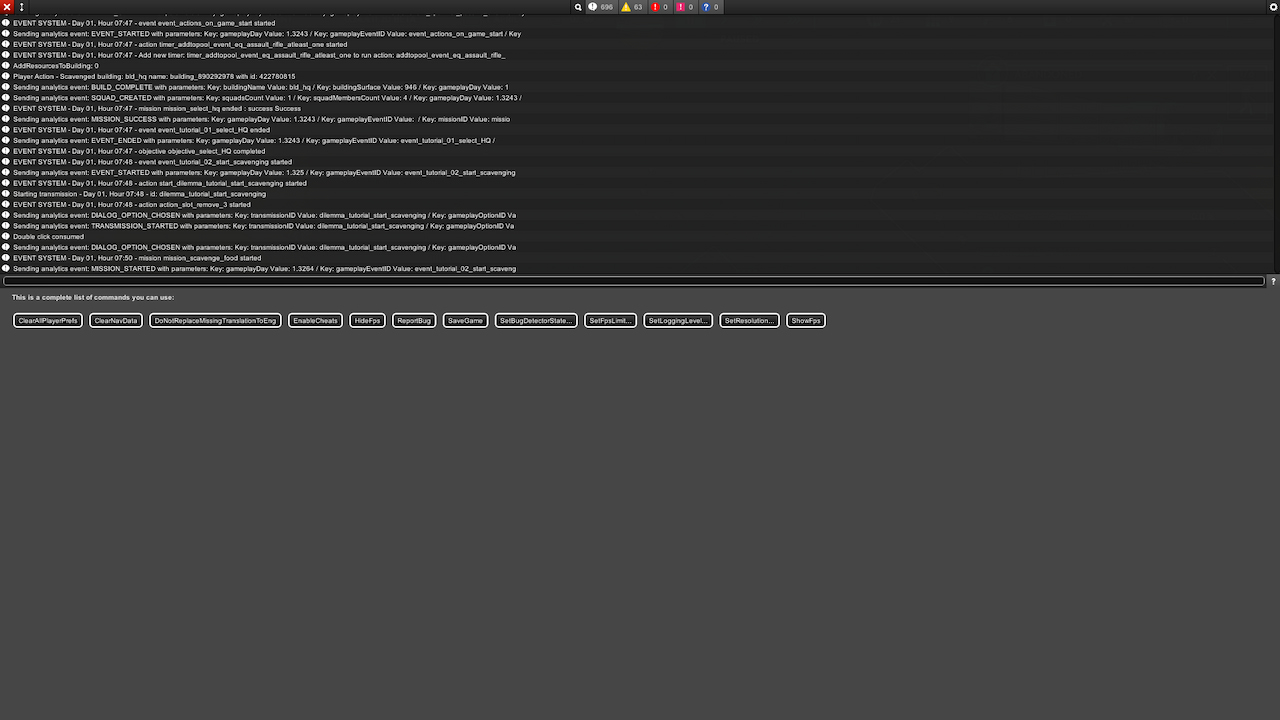Toggle red circle error filter

[660, 7]
